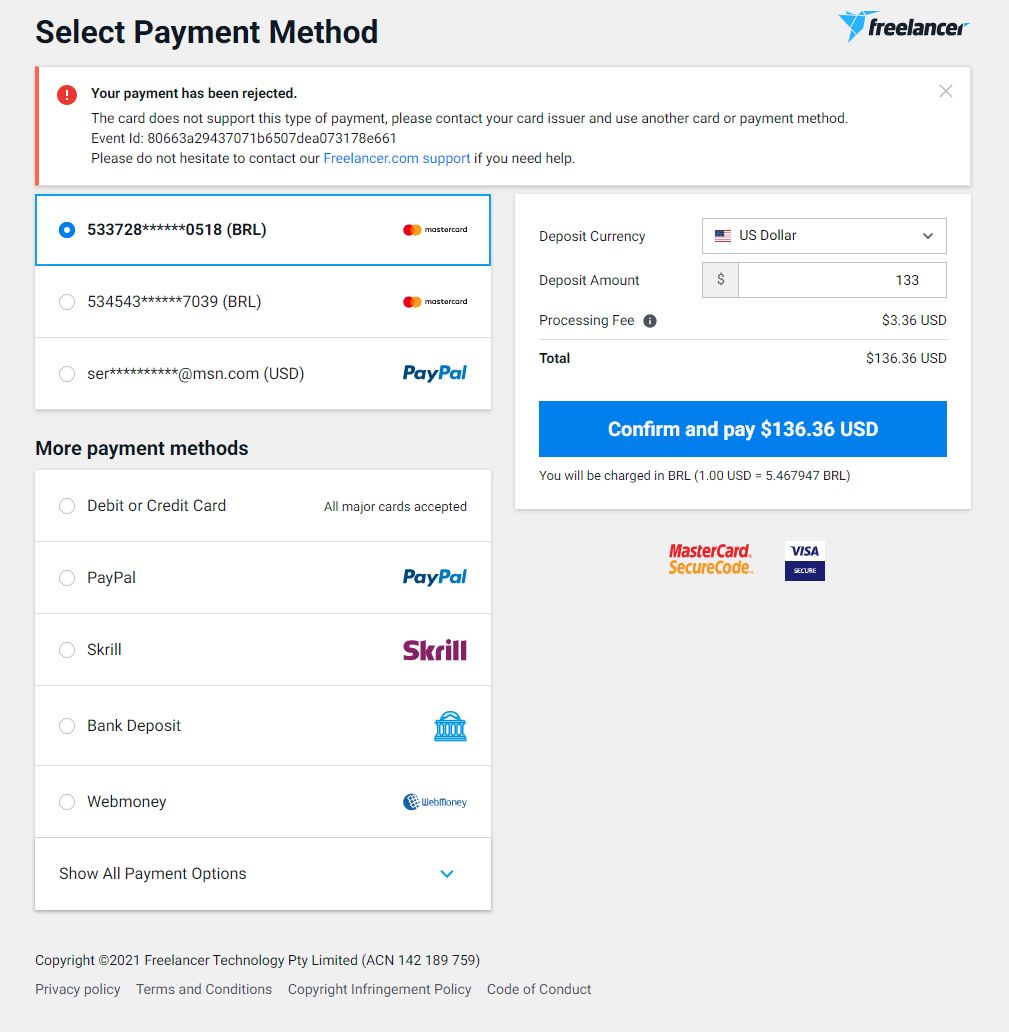
Task: Select card ending 7039 radio button
Action: click(x=67, y=302)
